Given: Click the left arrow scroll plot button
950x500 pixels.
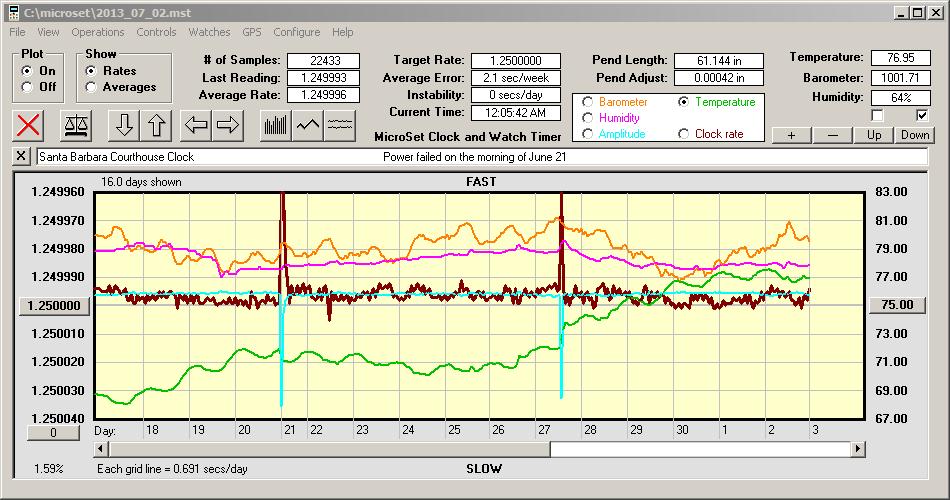Looking at the screenshot, I should (196, 125).
